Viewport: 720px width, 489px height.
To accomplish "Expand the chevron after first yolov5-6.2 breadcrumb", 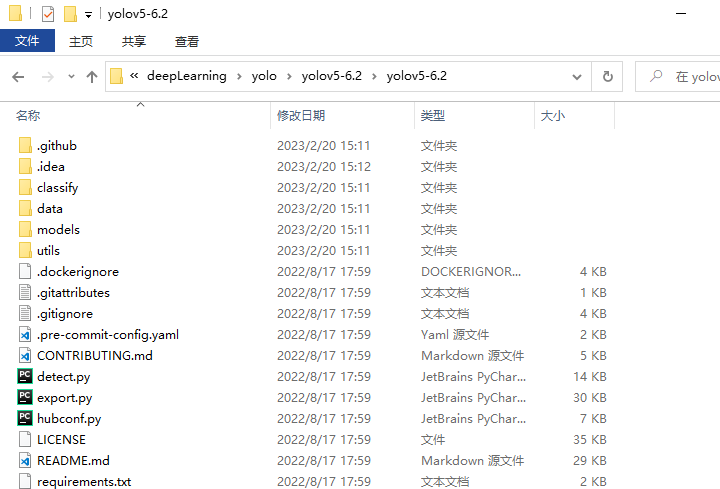I will [x=374, y=76].
